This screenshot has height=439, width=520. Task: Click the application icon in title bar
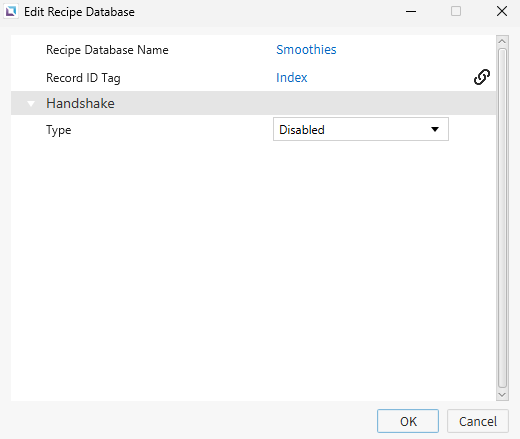11,12
